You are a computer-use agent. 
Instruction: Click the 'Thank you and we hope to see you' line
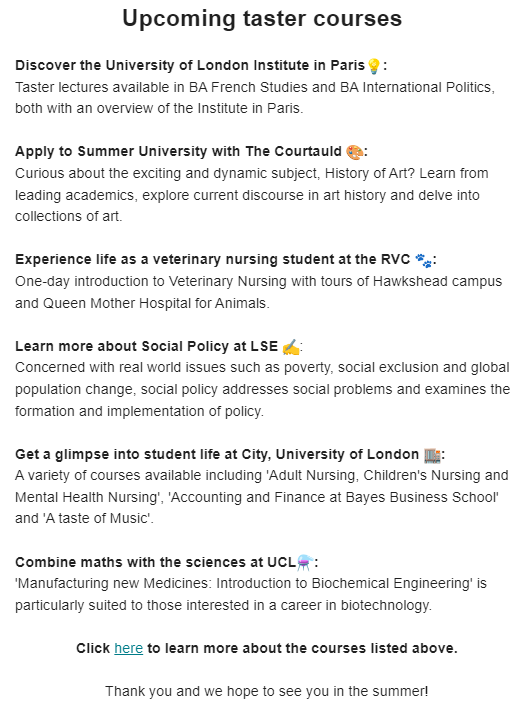pos(267,691)
